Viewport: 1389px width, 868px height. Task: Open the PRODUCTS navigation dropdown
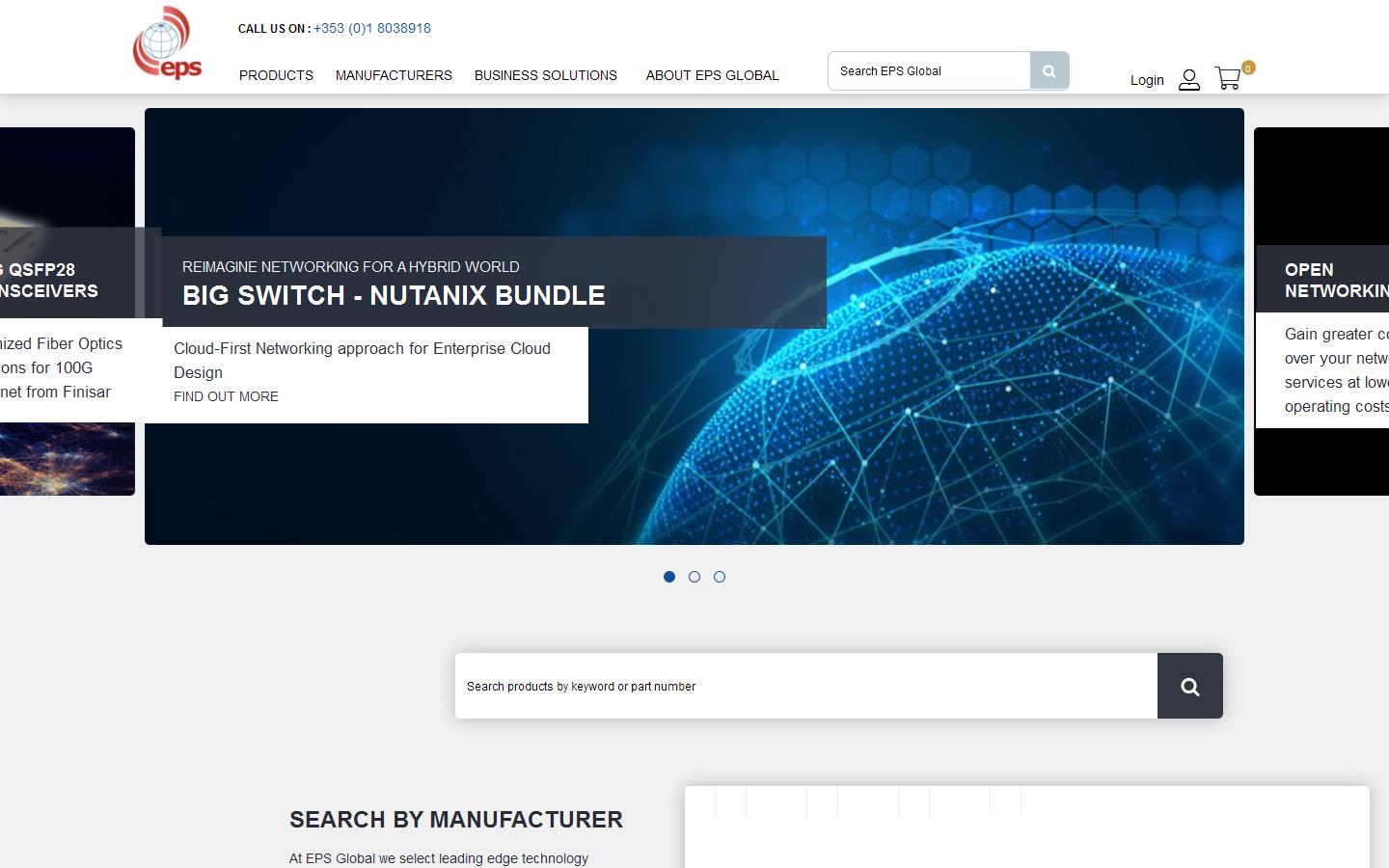(x=276, y=75)
